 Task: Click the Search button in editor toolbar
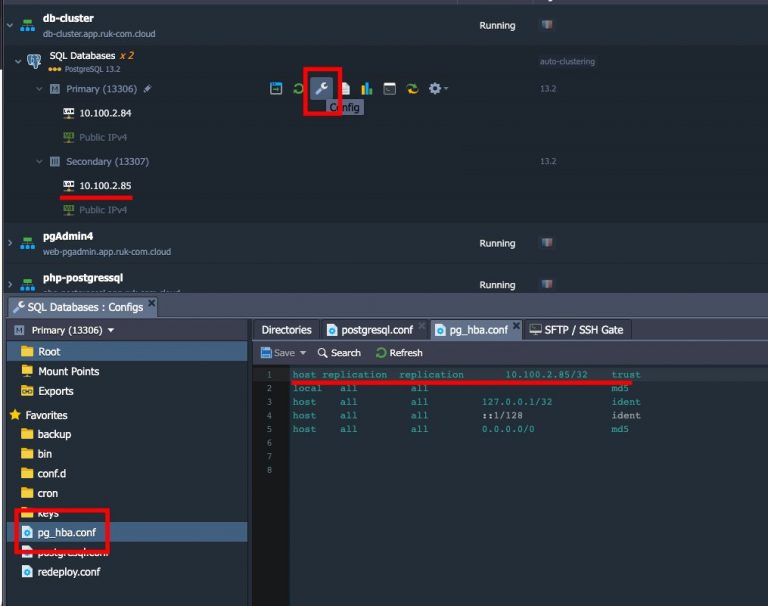339,353
